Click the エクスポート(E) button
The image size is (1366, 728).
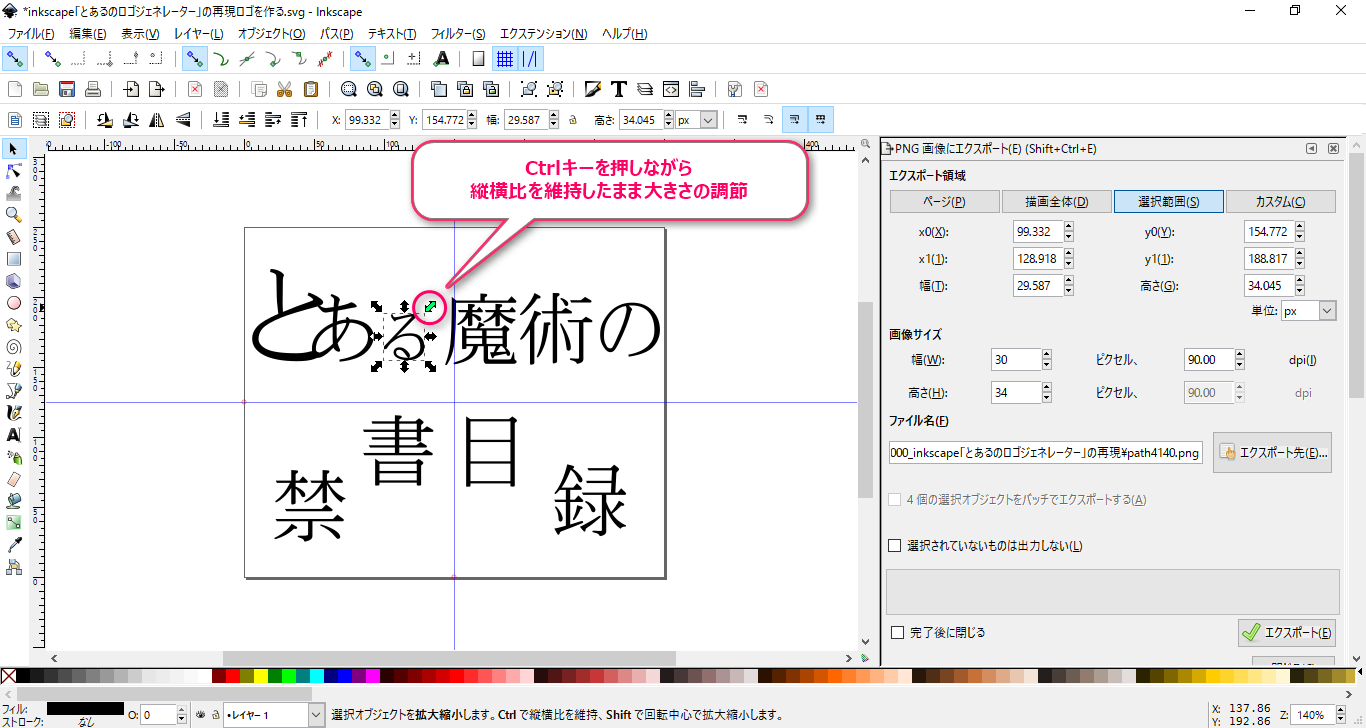[1287, 632]
